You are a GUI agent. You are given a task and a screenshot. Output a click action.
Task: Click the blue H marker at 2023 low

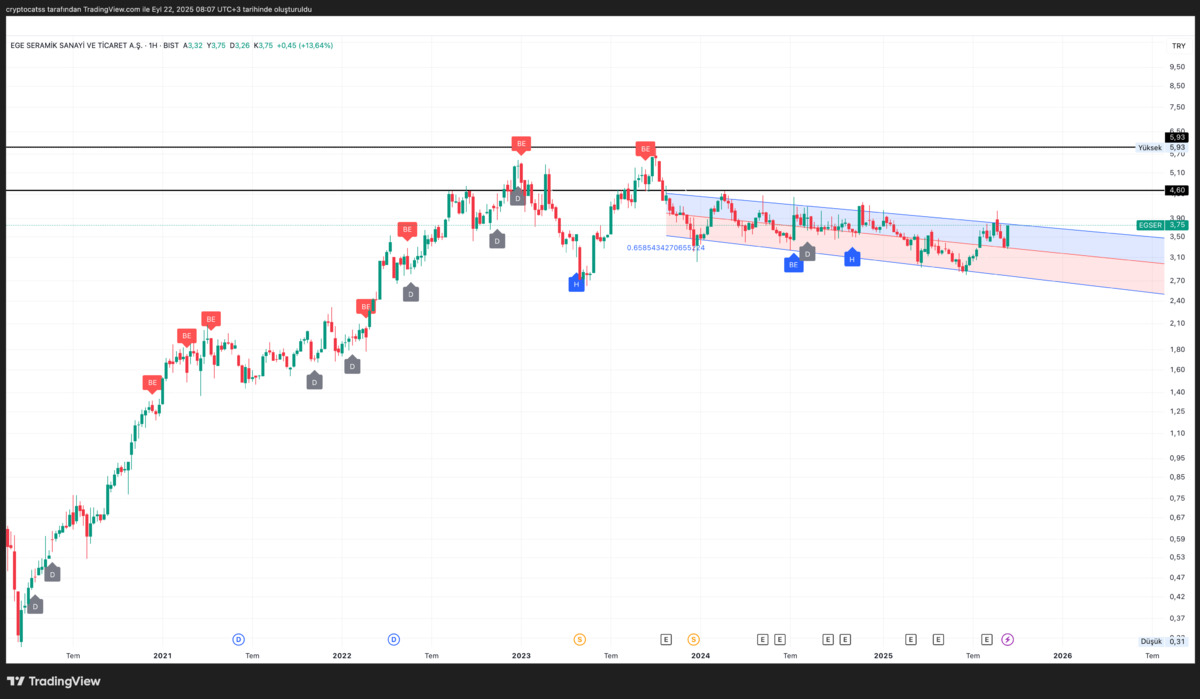click(x=576, y=284)
